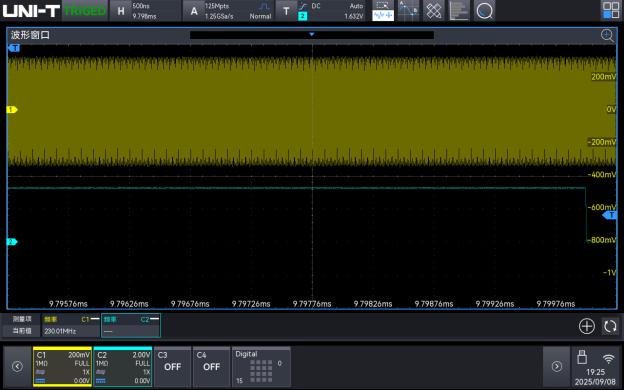The height and width of the screenshot is (390, 625).
Task: Click the zoom magnifier in waveform window
Action: click(x=607, y=35)
